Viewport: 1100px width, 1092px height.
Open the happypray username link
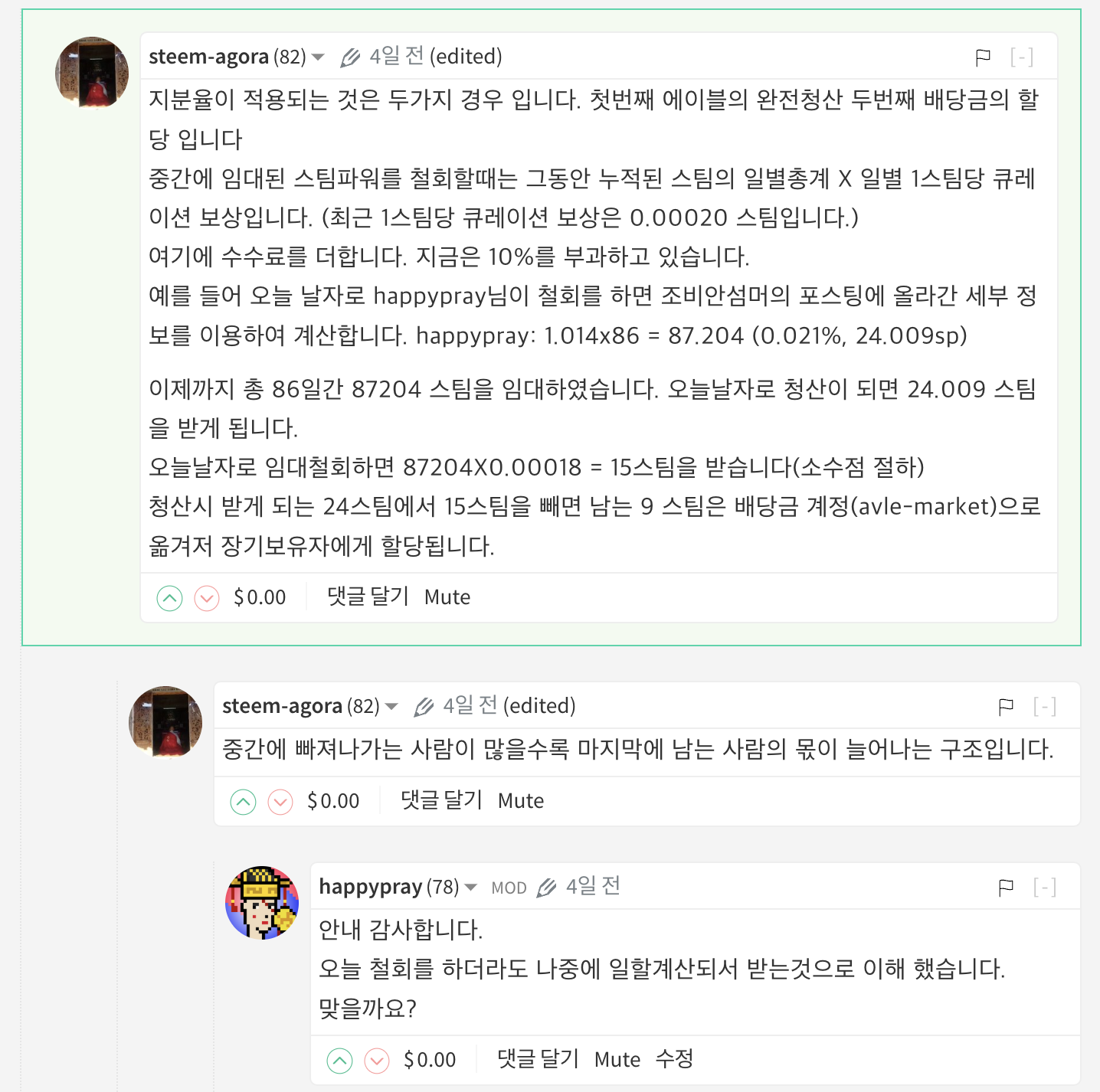(x=371, y=887)
